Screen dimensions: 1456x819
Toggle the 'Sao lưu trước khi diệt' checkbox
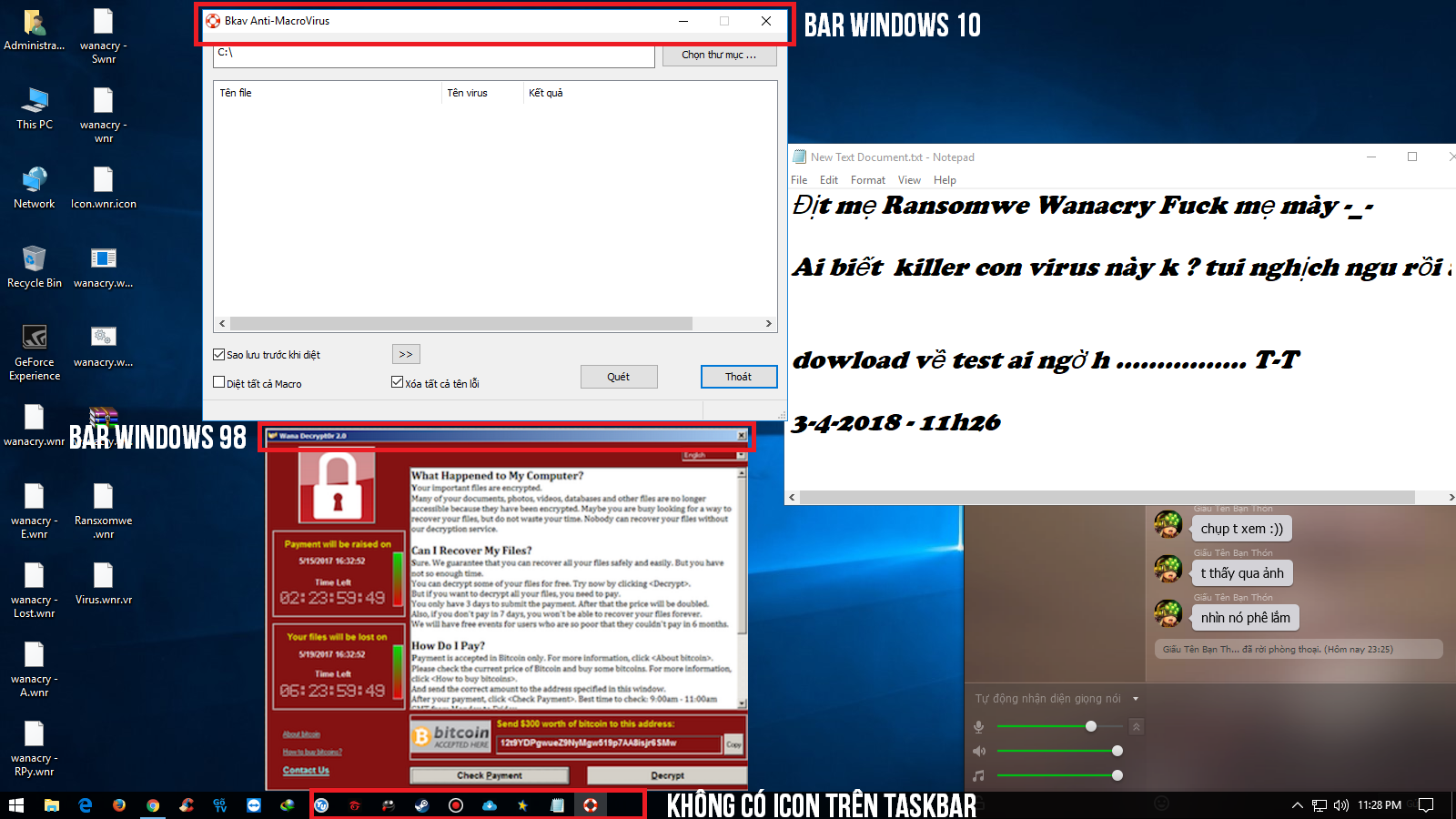(218, 355)
